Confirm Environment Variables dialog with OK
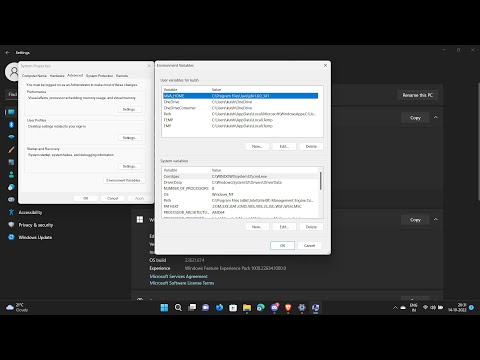 coord(282,245)
